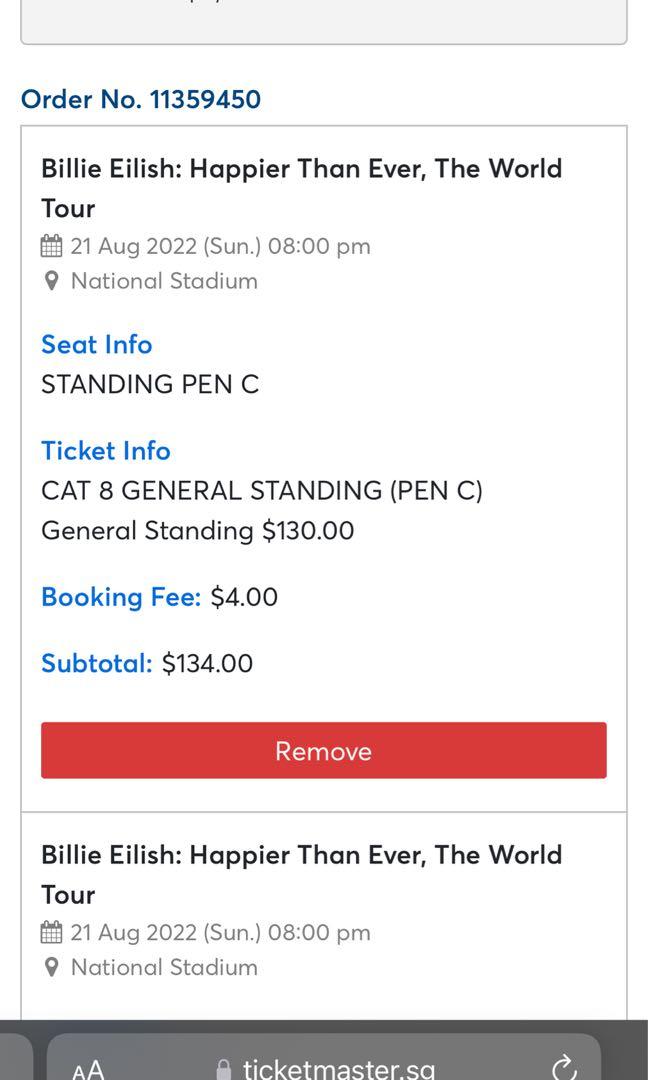
Task: Select the Subtotal amount $134.00
Action: click(x=209, y=663)
